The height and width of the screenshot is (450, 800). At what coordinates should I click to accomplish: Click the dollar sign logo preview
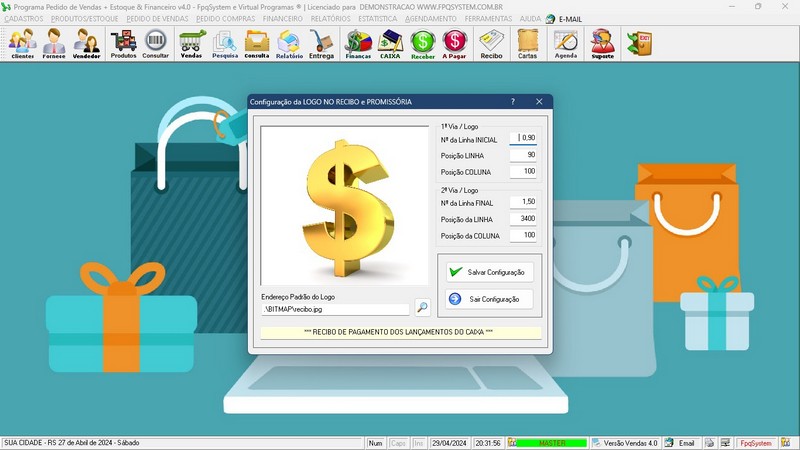(x=345, y=206)
